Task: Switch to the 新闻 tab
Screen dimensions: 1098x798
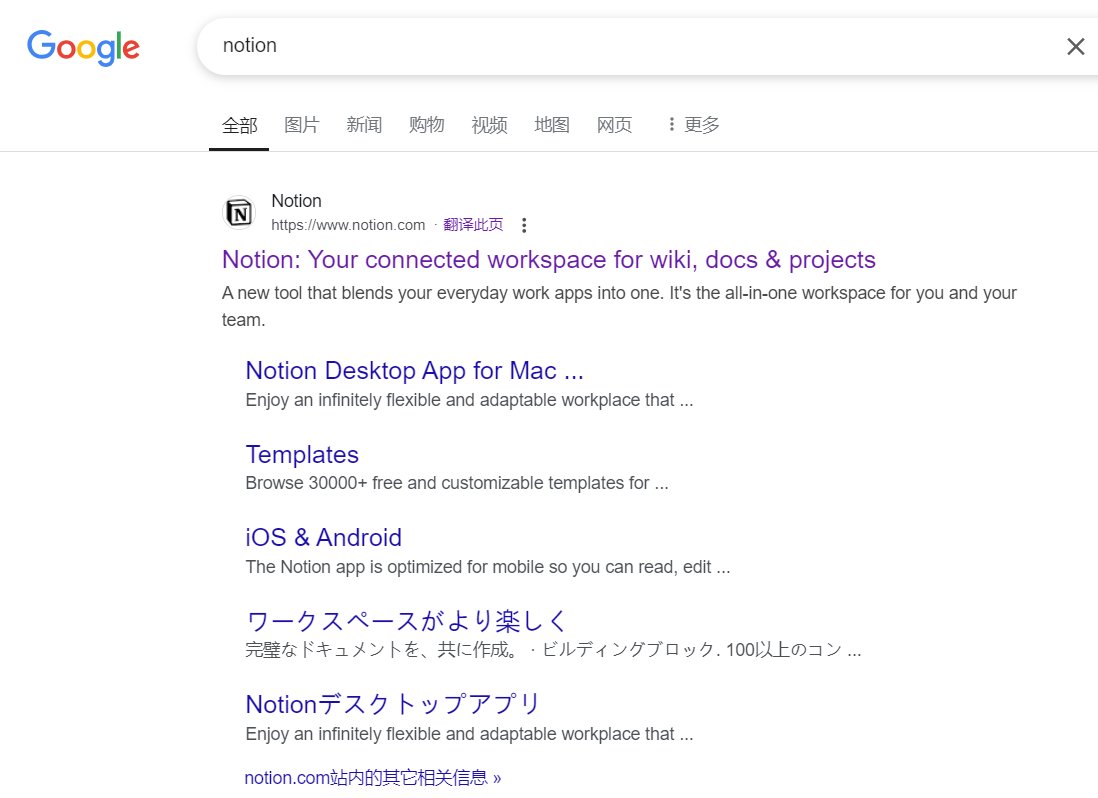Action: click(x=364, y=125)
